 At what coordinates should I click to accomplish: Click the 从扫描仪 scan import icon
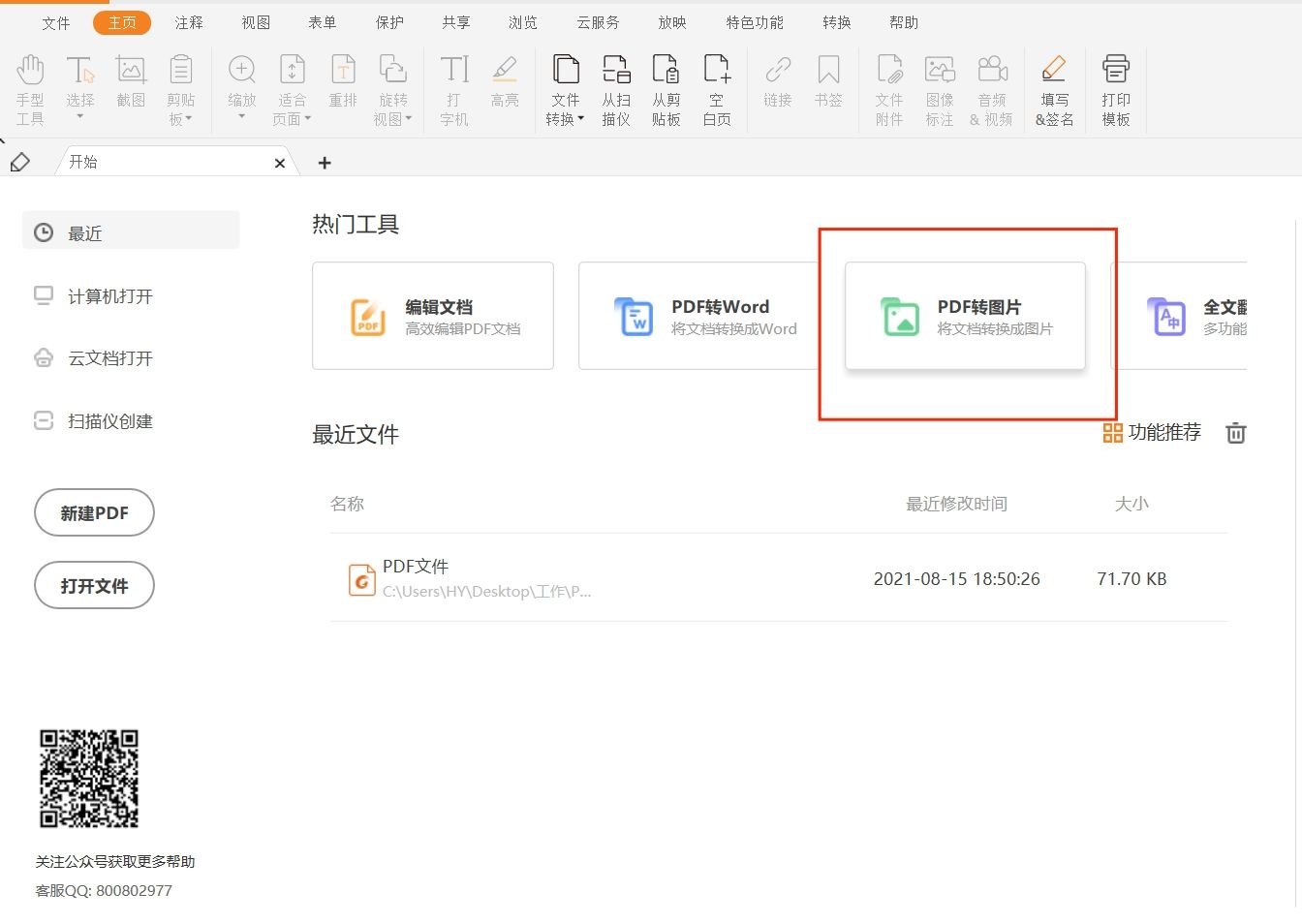click(616, 87)
